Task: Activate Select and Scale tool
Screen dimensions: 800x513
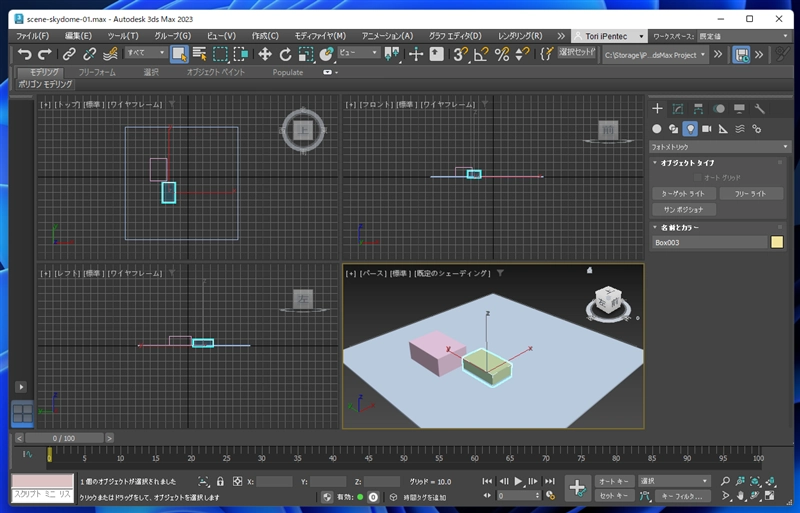Action: click(x=306, y=54)
